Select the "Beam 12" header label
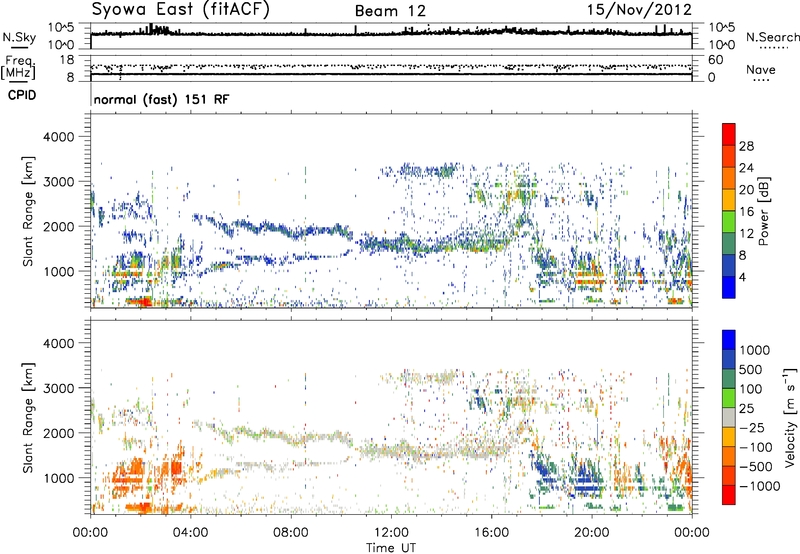Screen dimensions: 800x554 (x=390, y=11)
